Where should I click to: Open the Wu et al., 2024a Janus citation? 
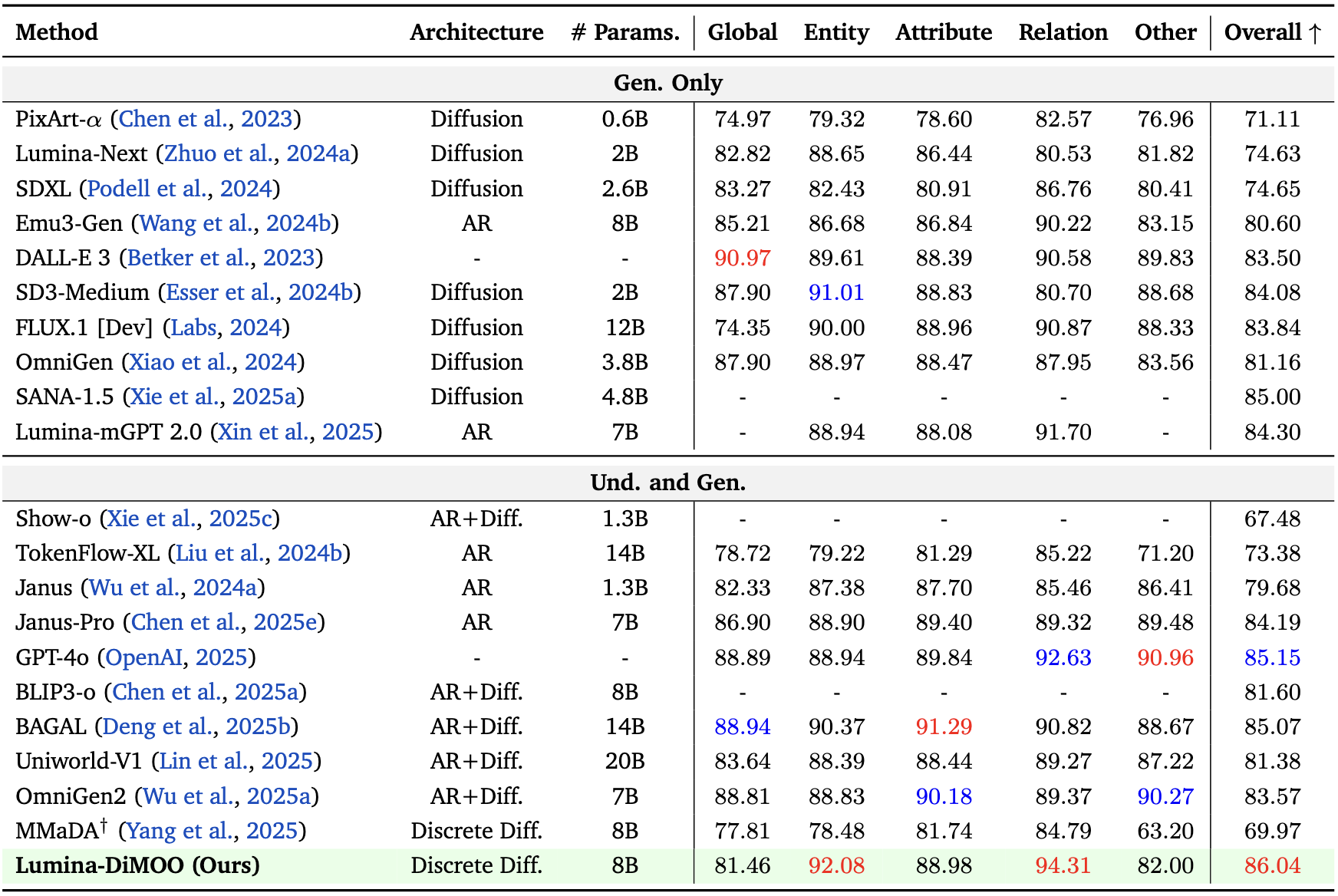pos(173,588)
